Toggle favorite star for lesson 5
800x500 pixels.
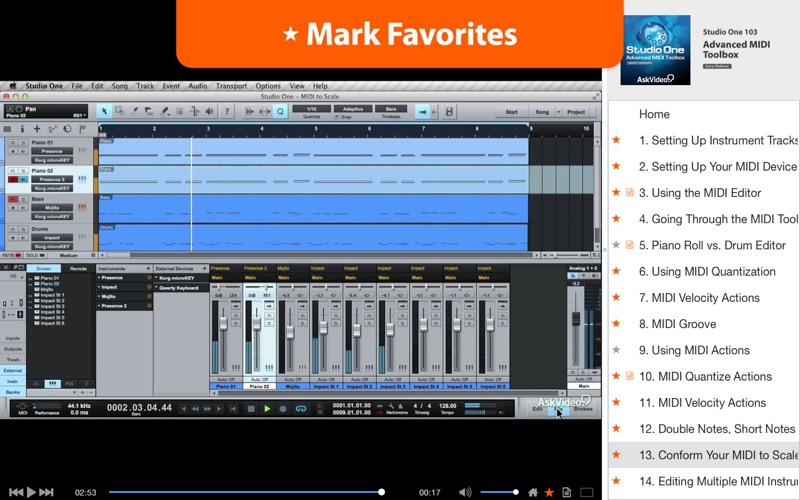click(x=616, y=245)
